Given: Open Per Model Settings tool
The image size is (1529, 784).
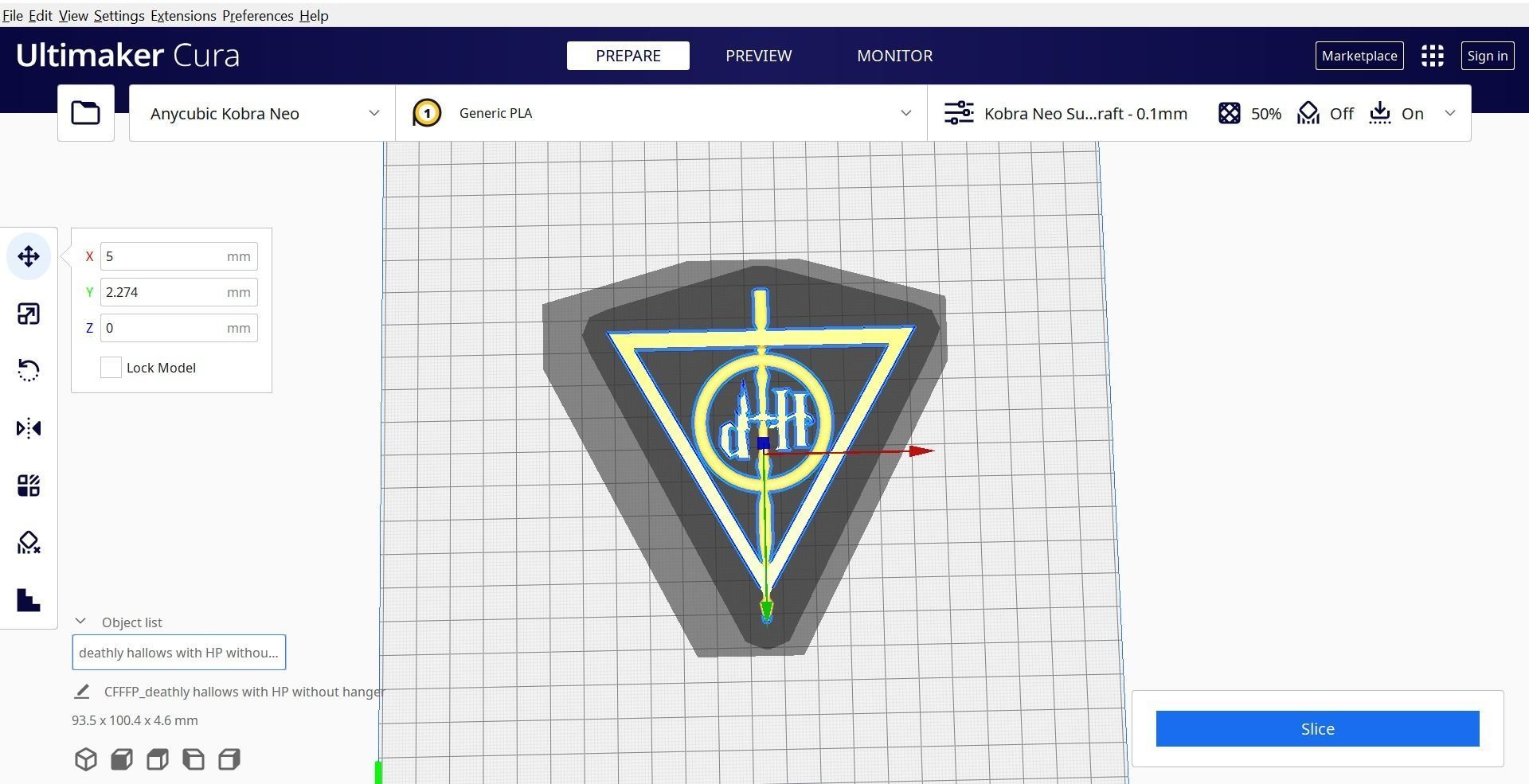Looking at the screenshot, I should 29,486.
